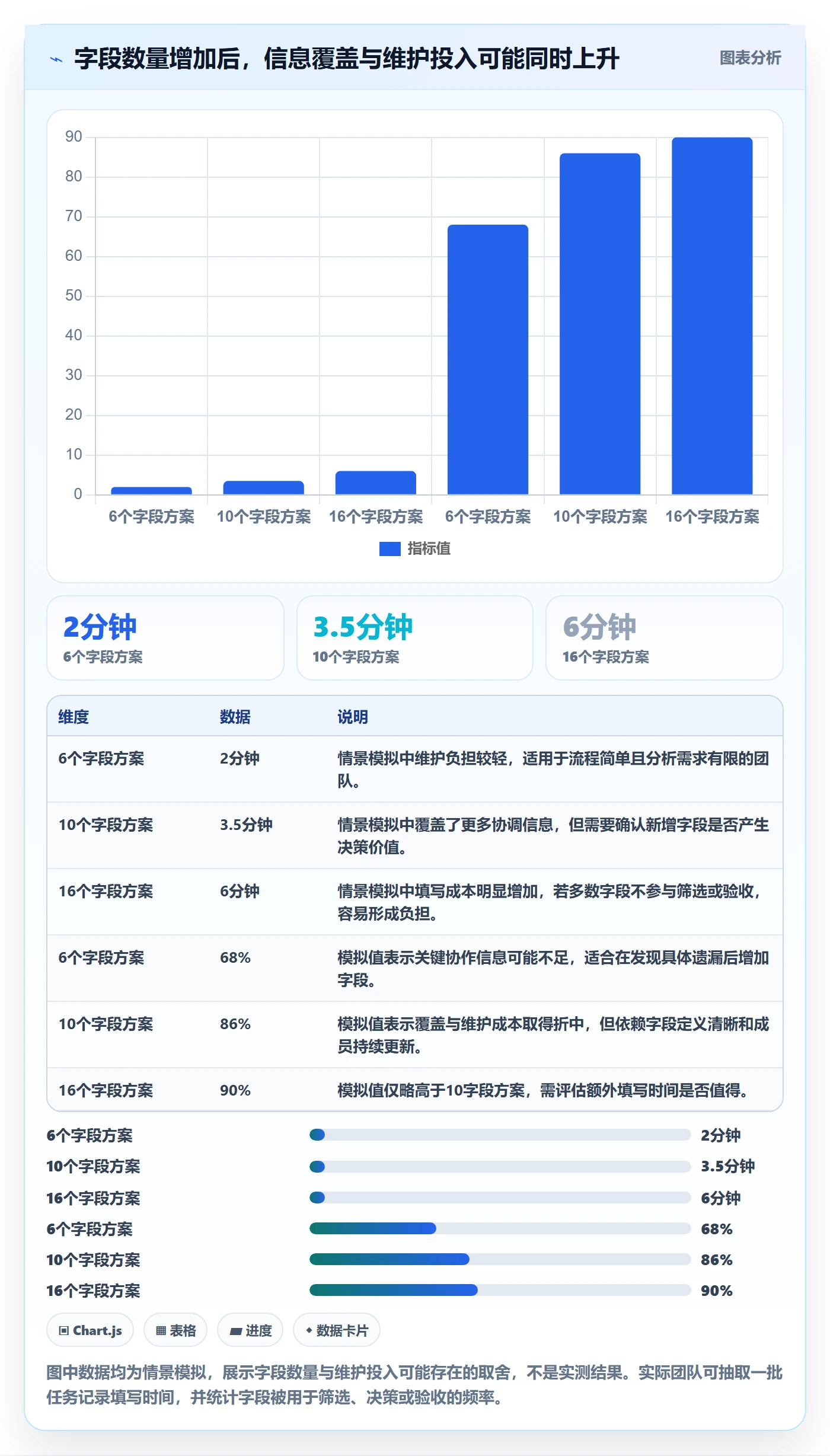Click the 数据卡片 tag chip

coord(337,1330)
